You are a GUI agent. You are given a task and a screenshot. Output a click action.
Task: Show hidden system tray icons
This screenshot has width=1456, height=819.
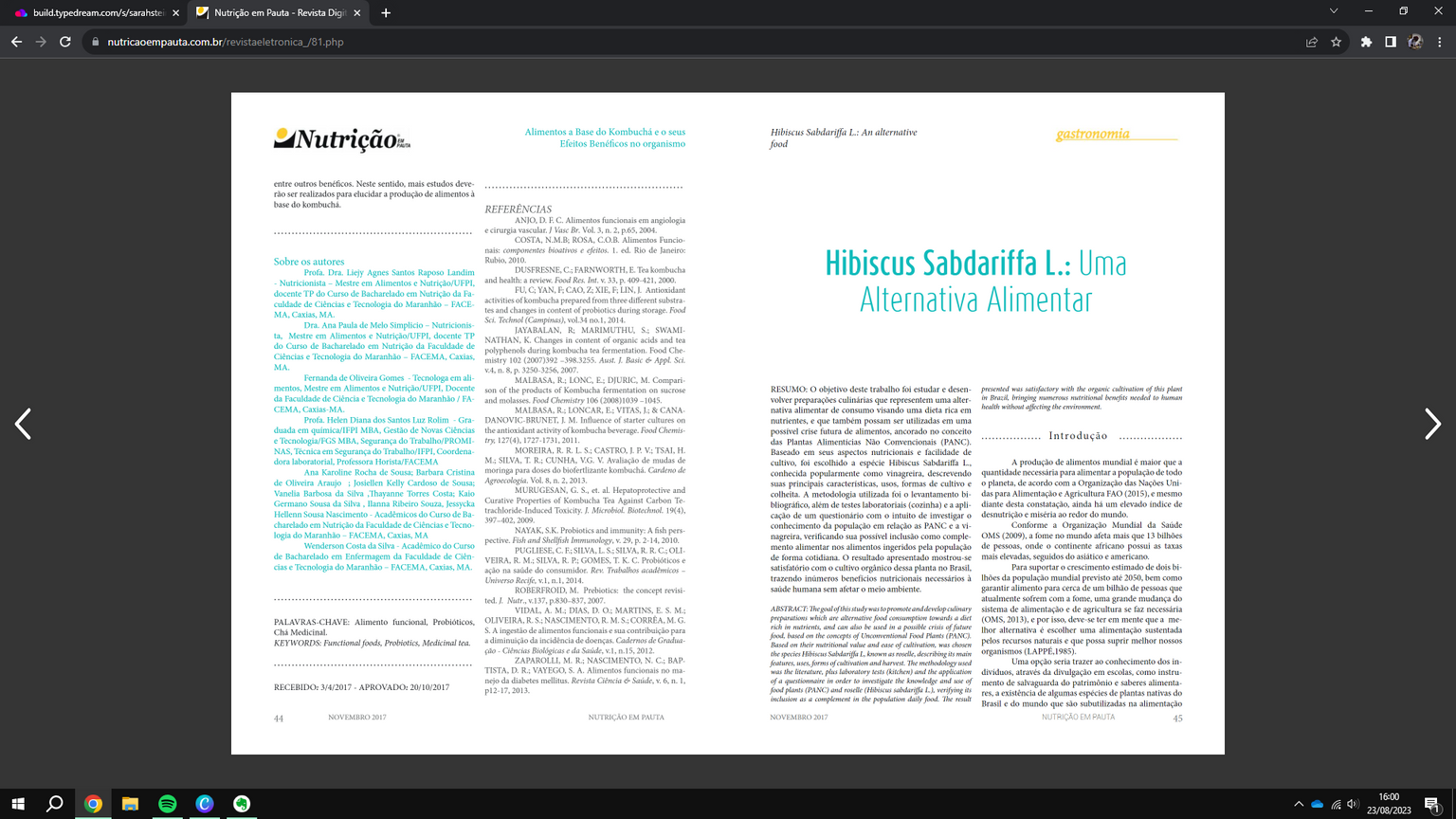(1299, 804)
